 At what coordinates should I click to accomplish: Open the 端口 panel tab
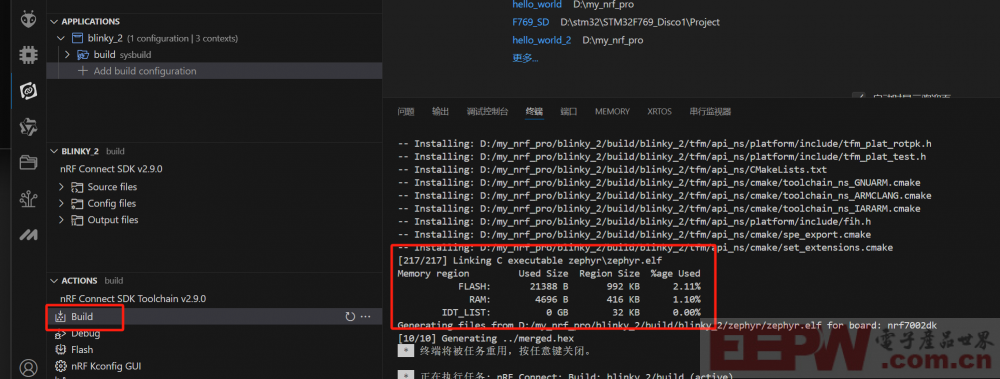point(569,112)
